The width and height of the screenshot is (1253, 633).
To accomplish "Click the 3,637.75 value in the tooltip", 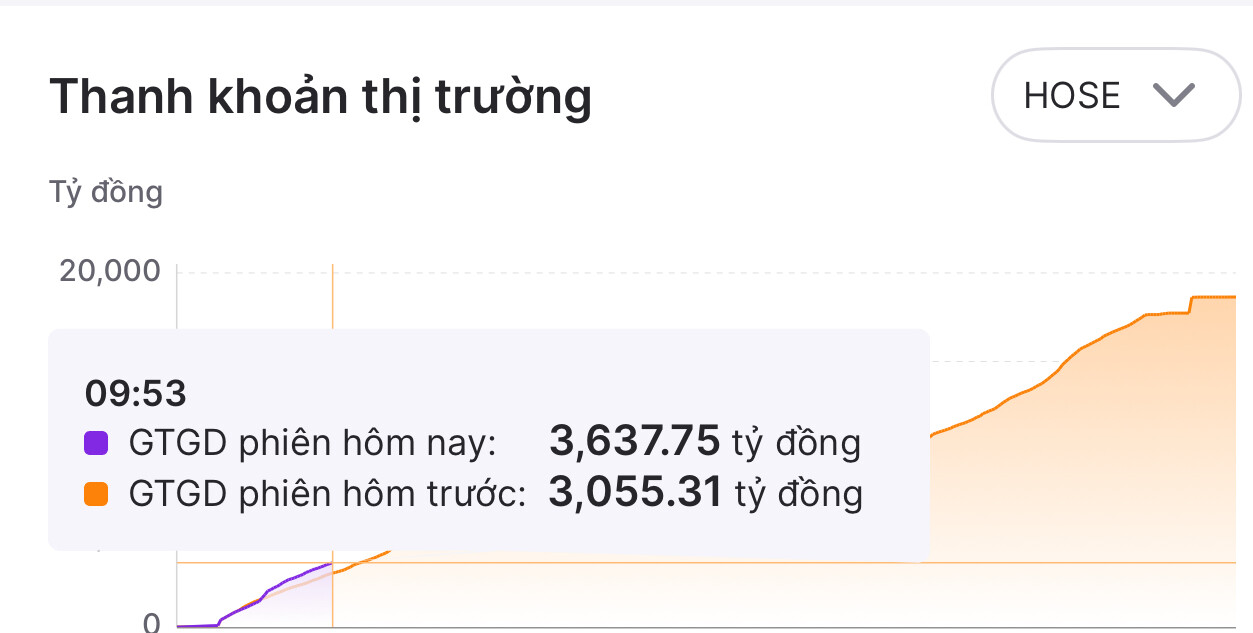I will point(634,441).
